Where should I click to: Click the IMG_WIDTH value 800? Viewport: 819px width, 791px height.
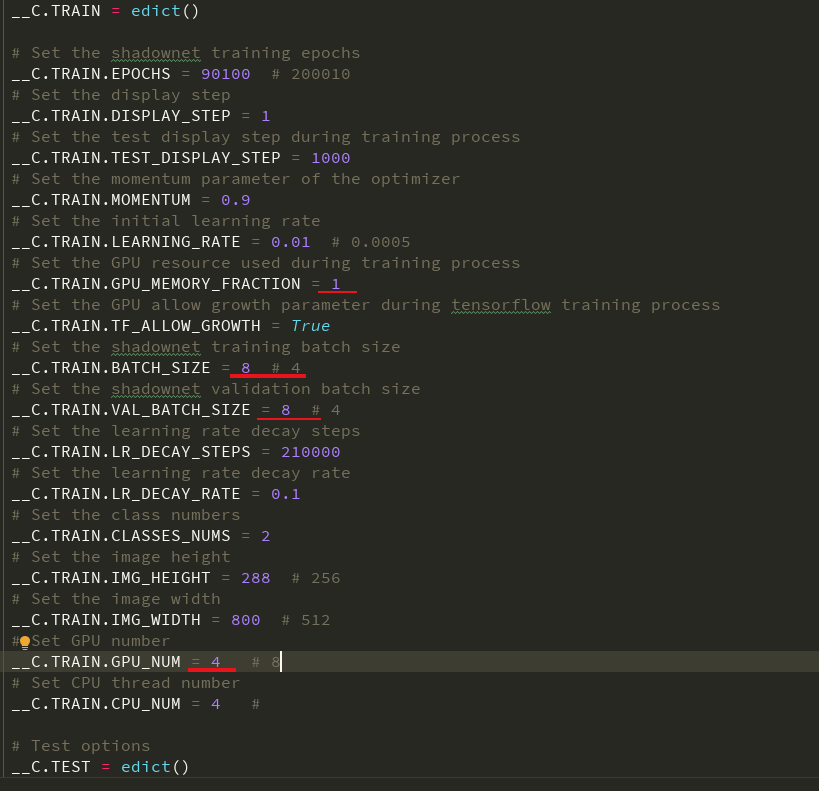245,619
